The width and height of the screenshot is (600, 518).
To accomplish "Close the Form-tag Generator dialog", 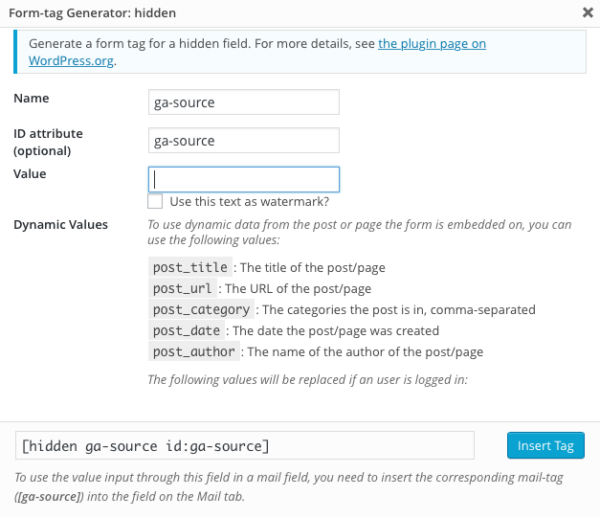I will (x=587, y=13).
